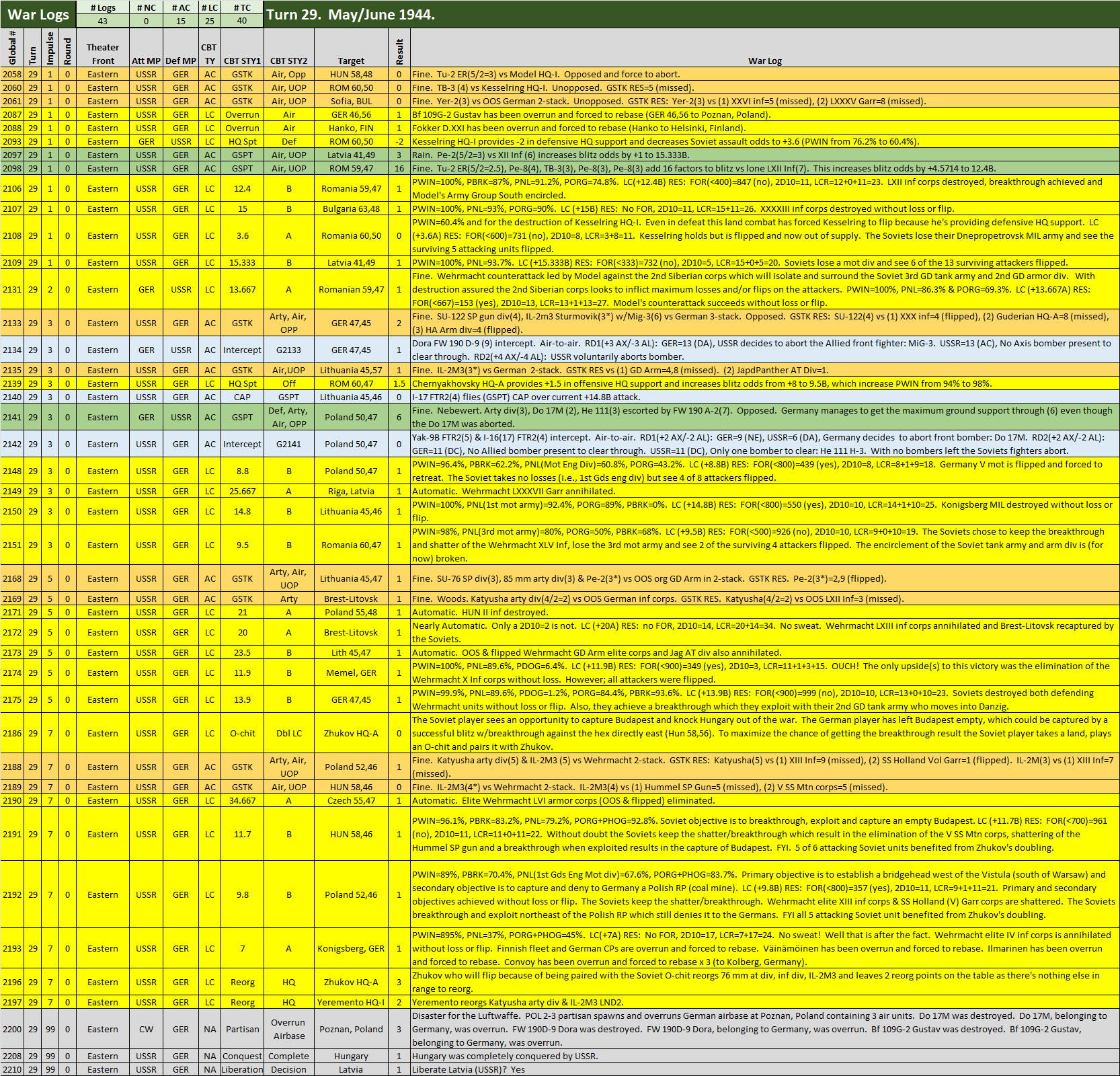Select Global # cell 2058
Viewport: 1120px width, 1076px height.
(x=12, y=74)
